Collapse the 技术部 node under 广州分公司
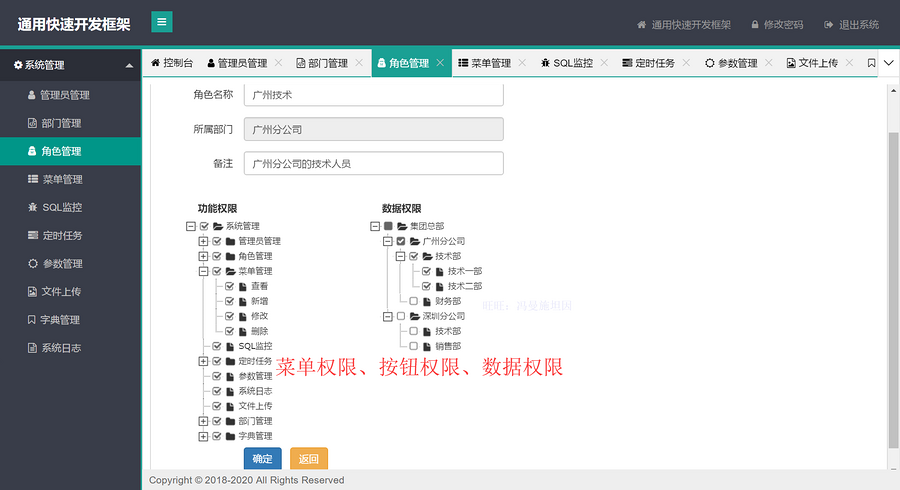This screenshot has width=900, height=490. [x=400, y=256]
